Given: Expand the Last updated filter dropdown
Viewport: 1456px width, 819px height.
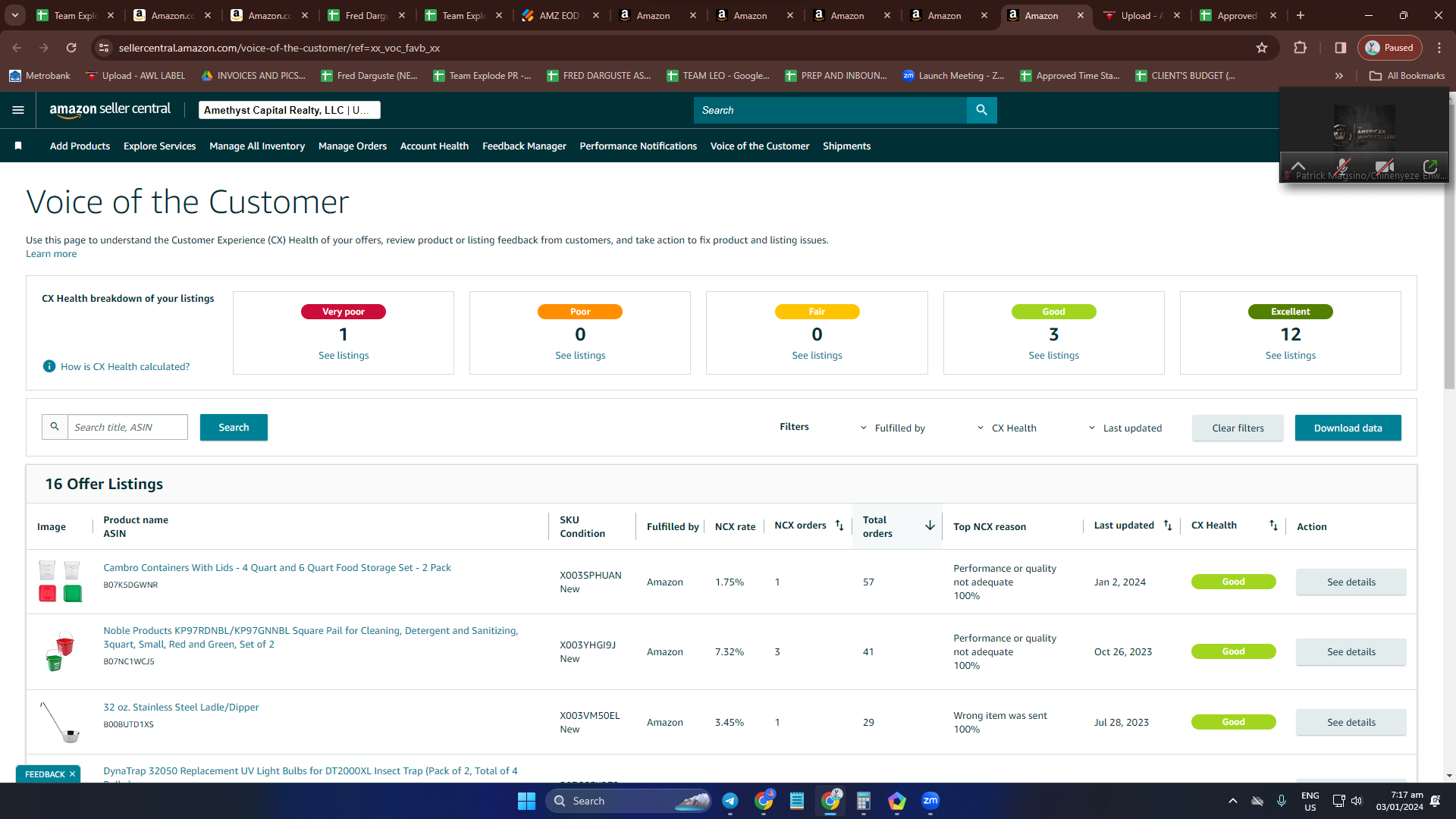Looking at the screenshot, I should point(1125,428).
